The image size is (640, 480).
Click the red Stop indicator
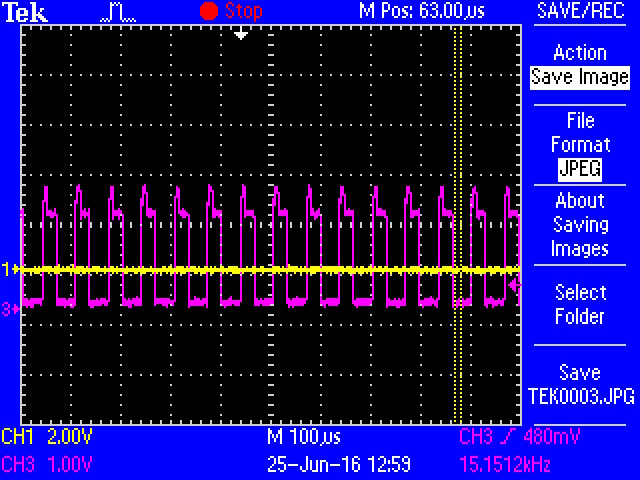231,11
